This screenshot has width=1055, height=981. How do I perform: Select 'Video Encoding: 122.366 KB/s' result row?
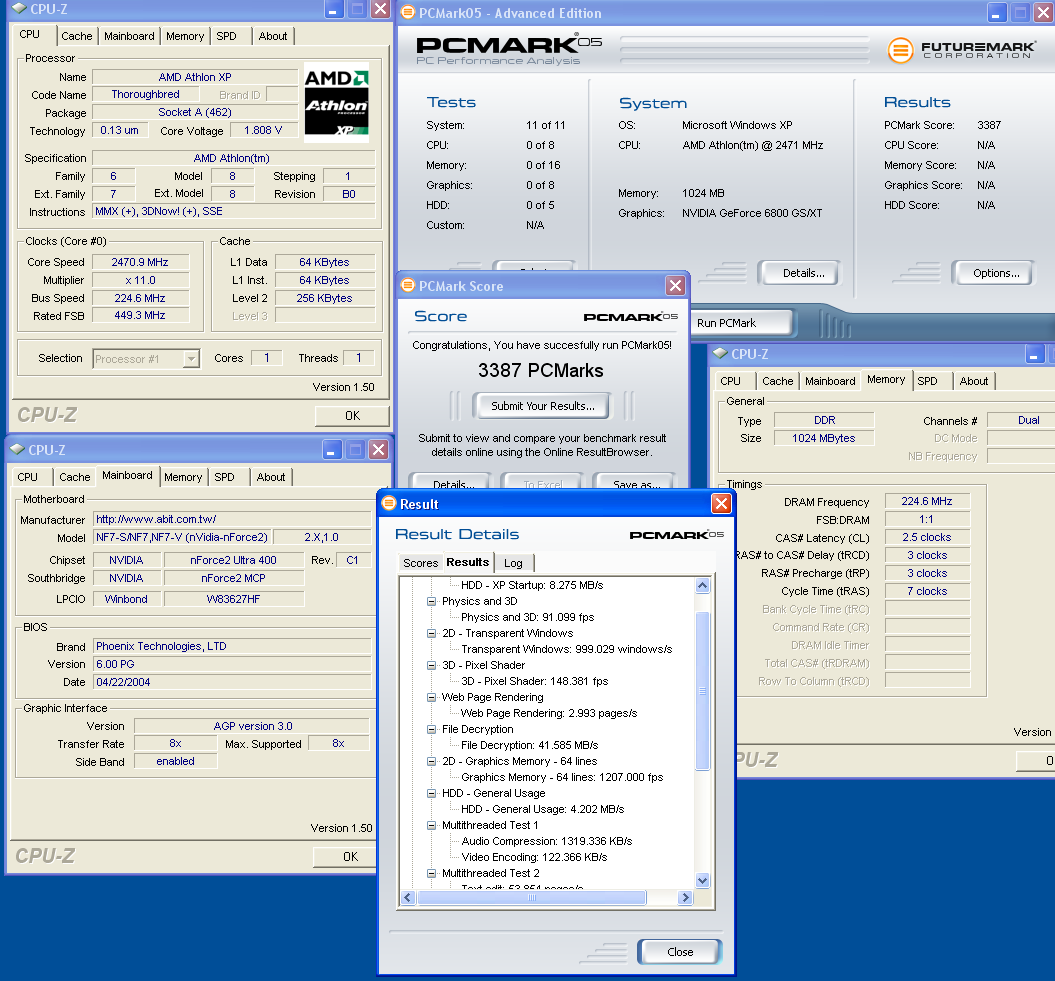[534, 857]
